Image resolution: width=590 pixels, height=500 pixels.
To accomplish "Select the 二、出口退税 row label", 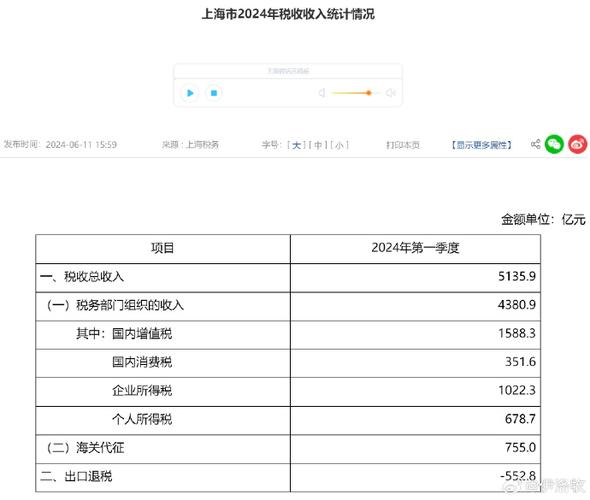I will click(x=76, y=476).
